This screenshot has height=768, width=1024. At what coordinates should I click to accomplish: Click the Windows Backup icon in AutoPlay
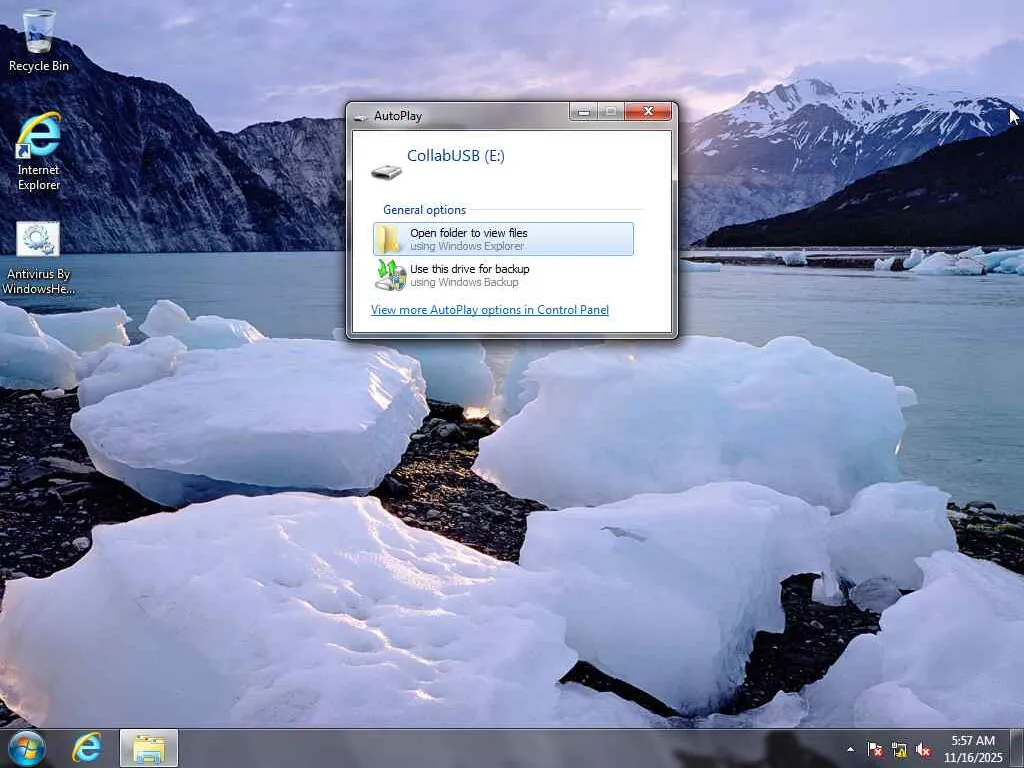tap(391, 275)
